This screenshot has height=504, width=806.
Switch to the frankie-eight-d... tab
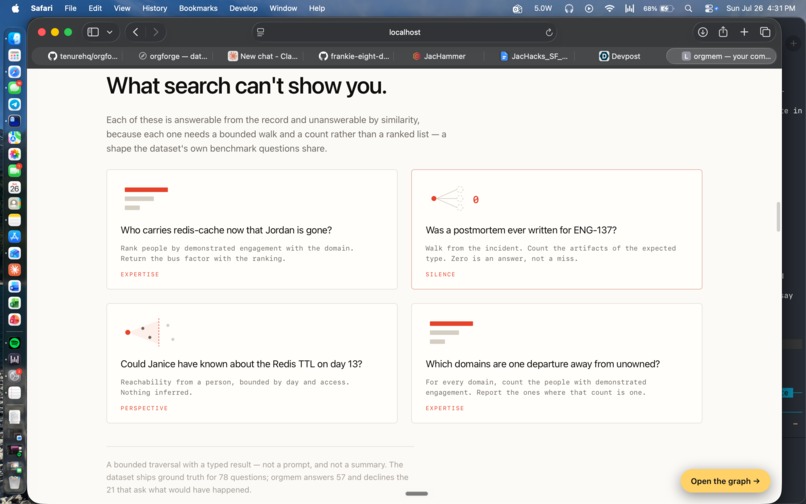tap(354, 56)
